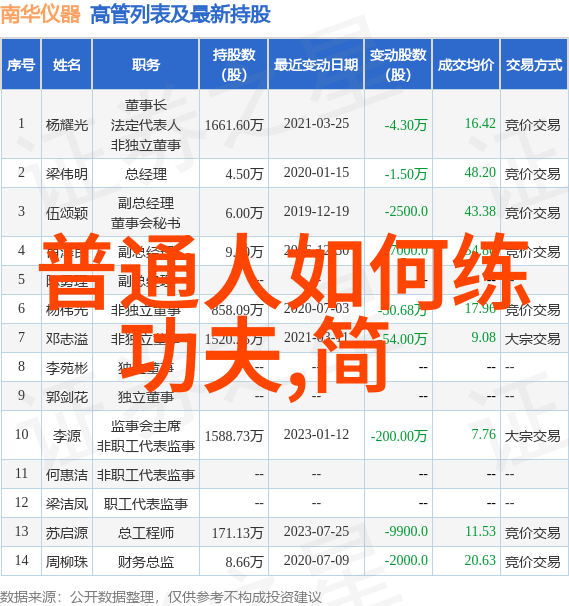The image size is (569, 606).
Task: Click the 总经理 position cell
Action: 146,174
